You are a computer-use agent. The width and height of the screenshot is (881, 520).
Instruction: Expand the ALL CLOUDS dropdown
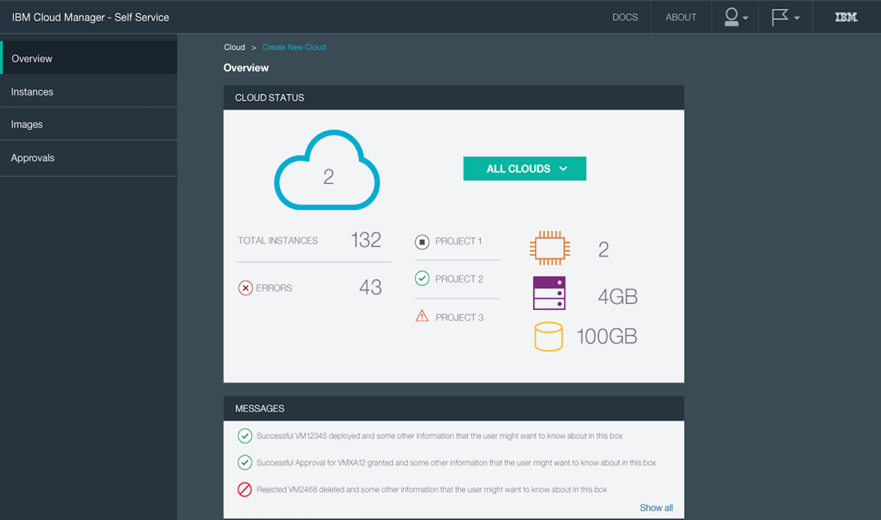[x=525, y=169]
